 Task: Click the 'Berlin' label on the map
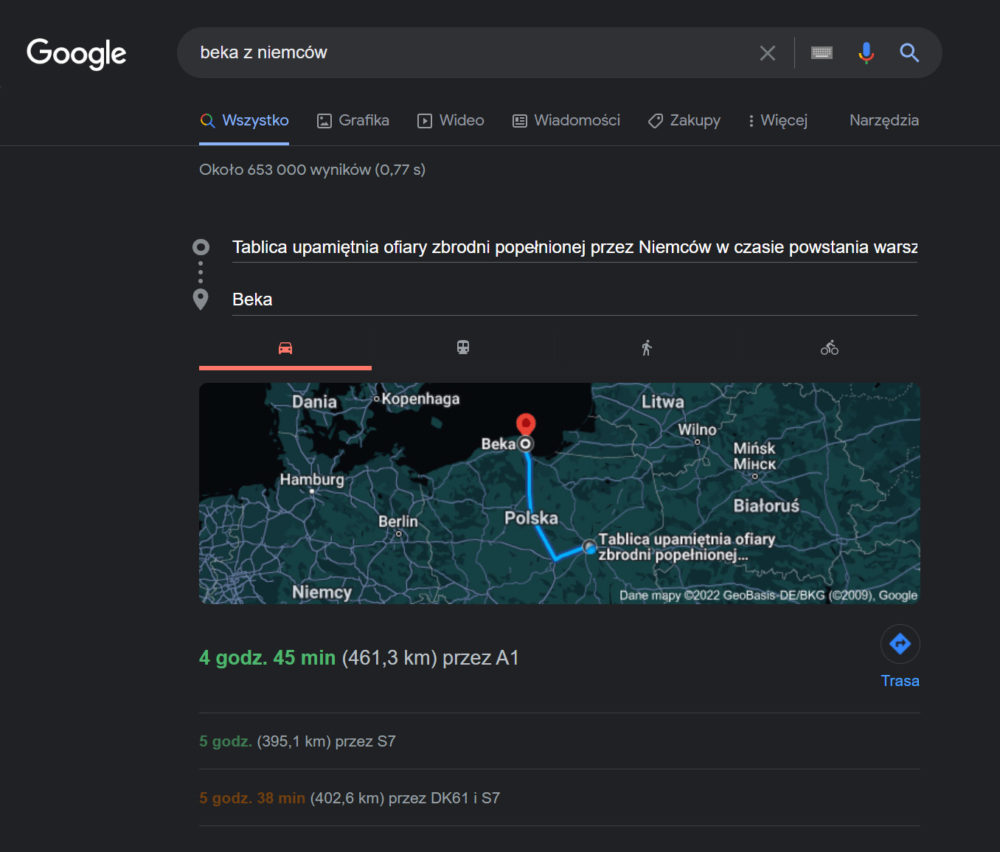pos(398,522)
